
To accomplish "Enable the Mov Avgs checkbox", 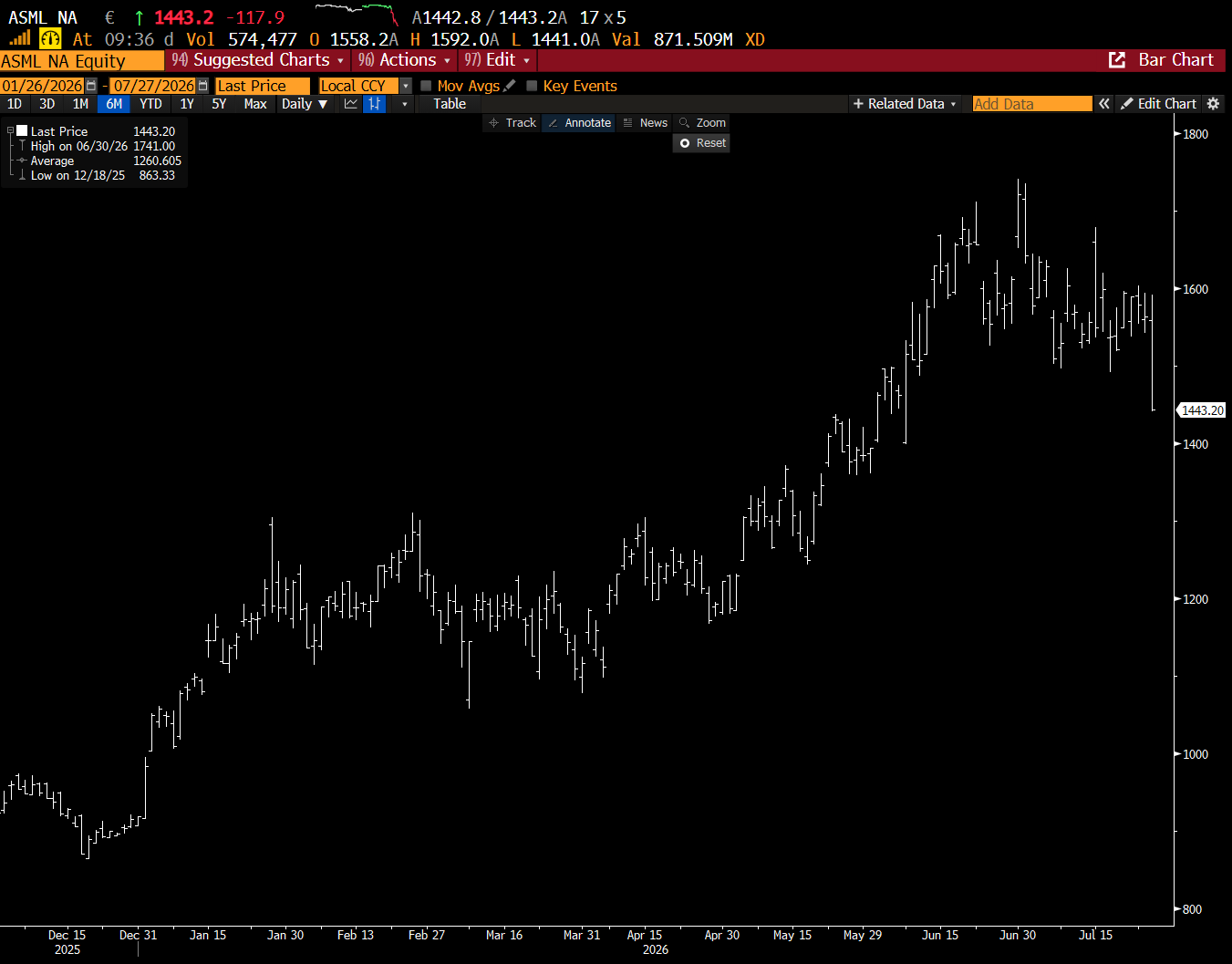I will click(426, 86).
